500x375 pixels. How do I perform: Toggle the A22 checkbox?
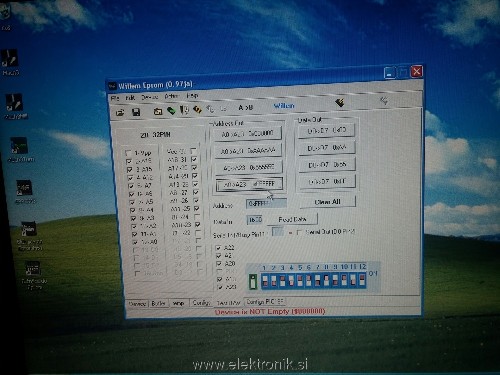219,248
